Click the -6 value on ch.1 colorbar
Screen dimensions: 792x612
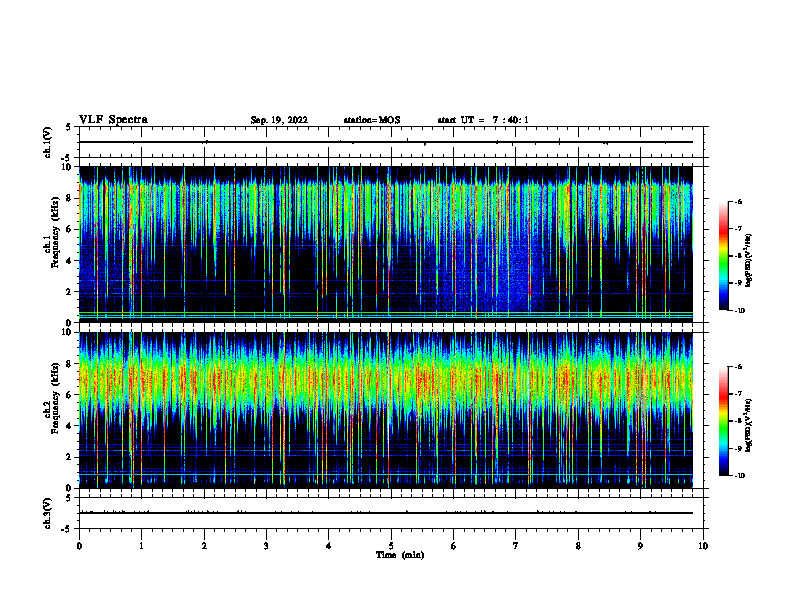(738, 201)
